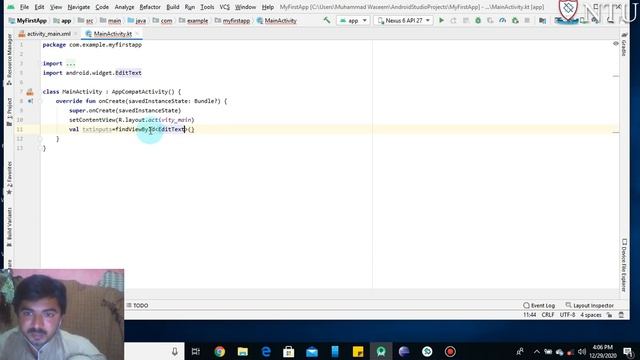Open the Help menu
Image resolution: width=640 pixels, height=360 pixels.
(268, 7)
